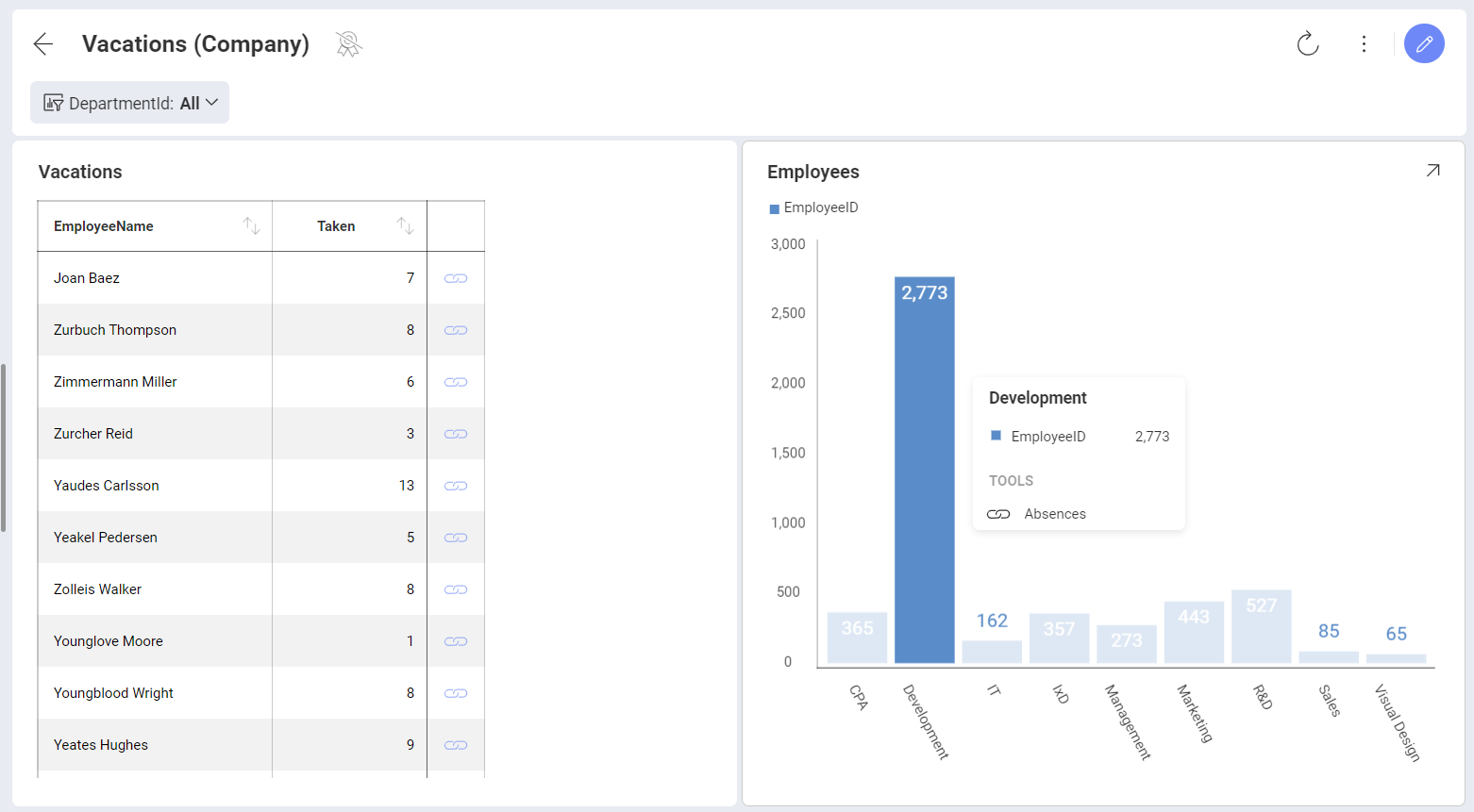This screenshot has width=1474, height=812.
Task: Select the Visual Design bar labeled 65
Action: [x=1396, y=658]
